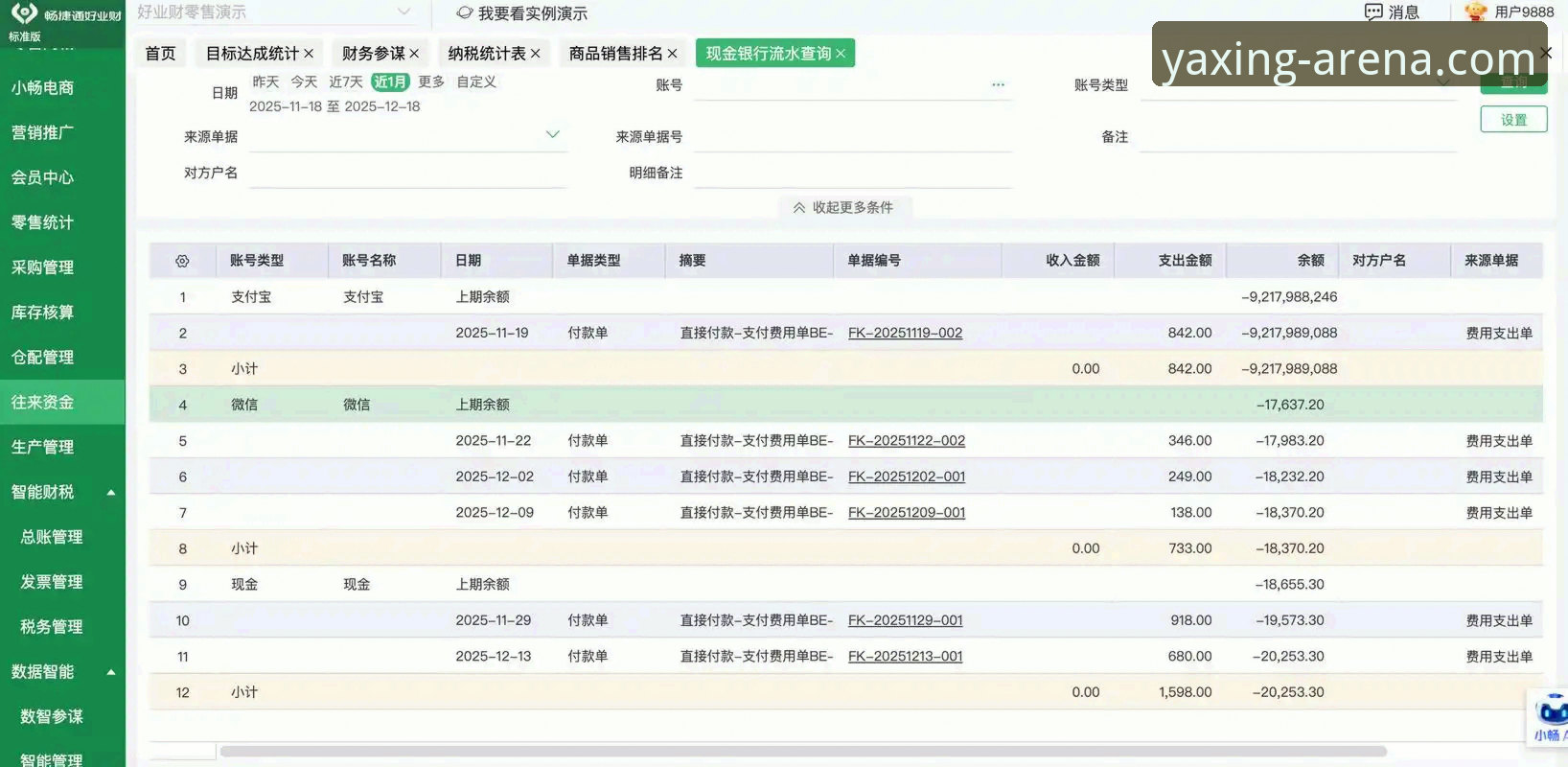Click the 来源单据号 input field
The width and height of the screenshot is (1568, 767).
click(852, 137)
